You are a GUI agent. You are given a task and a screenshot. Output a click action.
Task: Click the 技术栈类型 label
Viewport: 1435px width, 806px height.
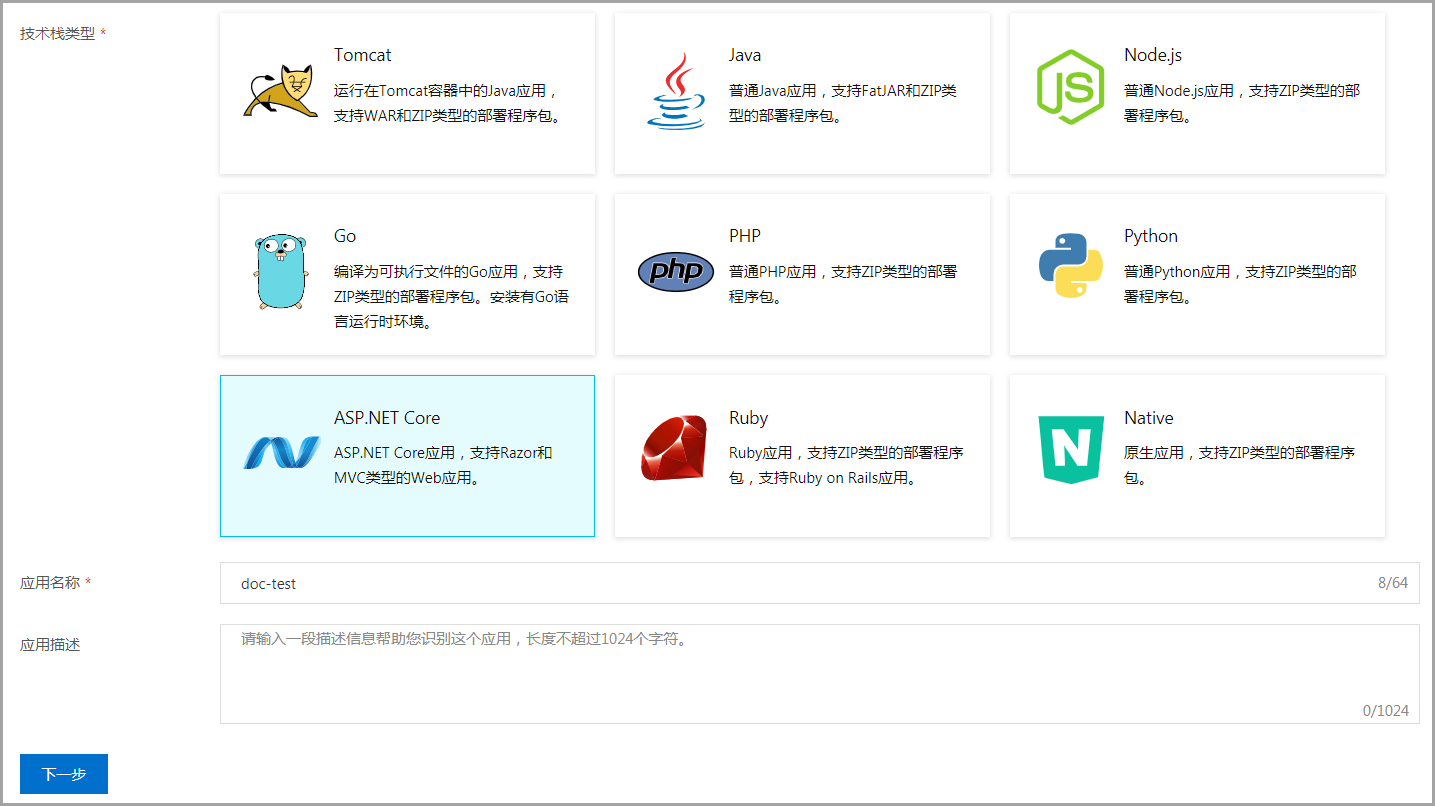click(58, 33)
